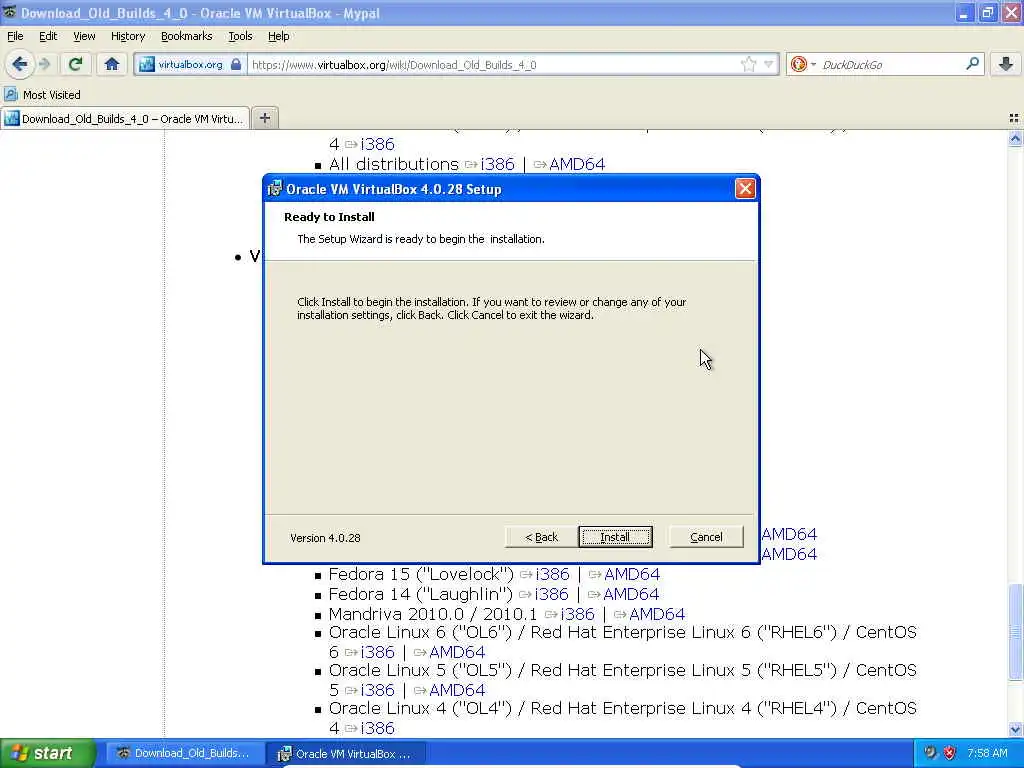
Task: Open Fedora 15 Lovelock i386 link
Action: click(552, 574)
